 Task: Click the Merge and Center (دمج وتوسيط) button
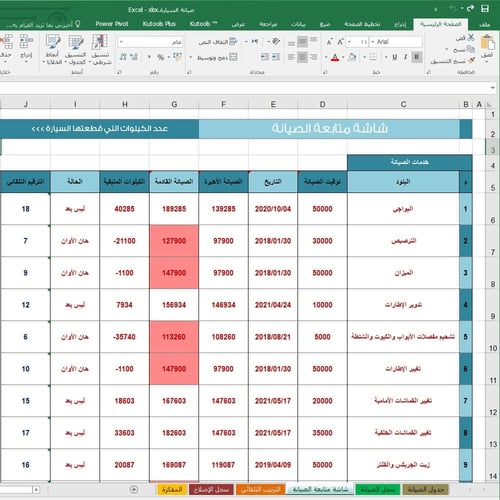pos(217,57)
